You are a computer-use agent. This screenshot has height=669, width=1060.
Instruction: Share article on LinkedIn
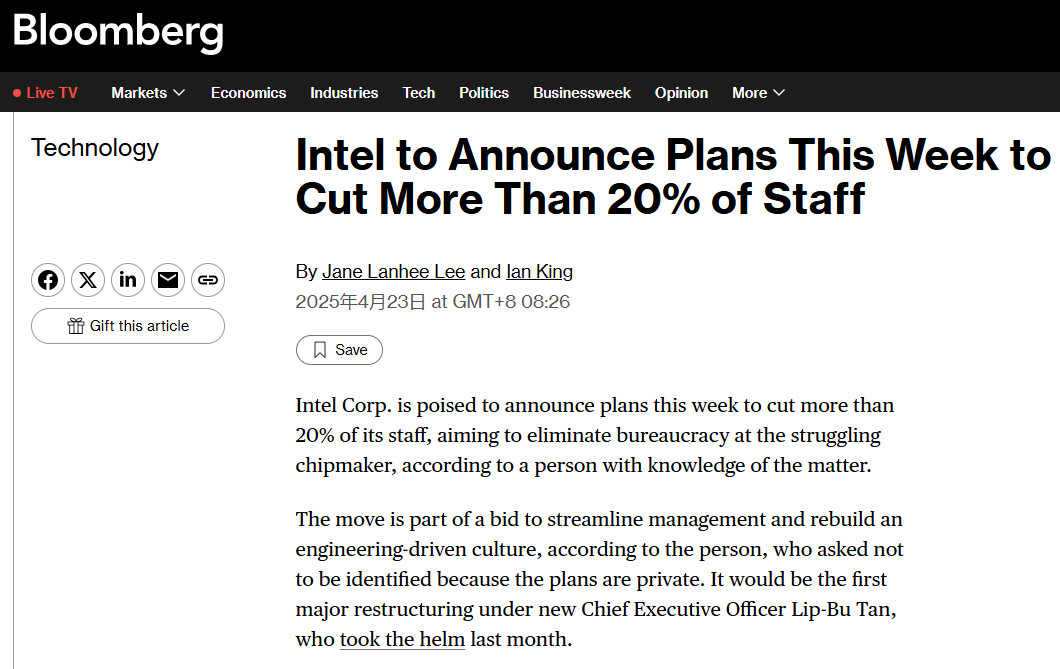click(128, 280)
